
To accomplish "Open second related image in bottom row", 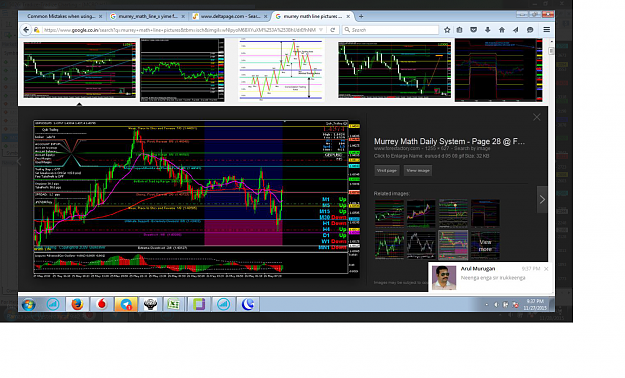I will (x=421, y=245).
